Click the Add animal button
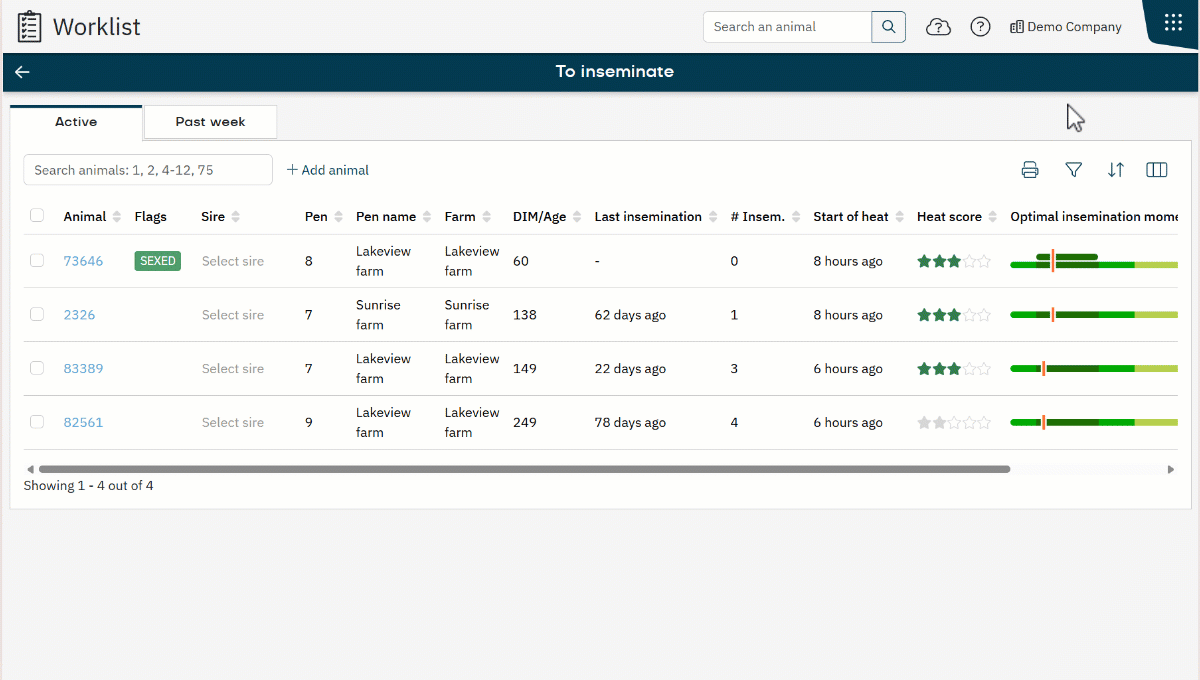 click(328, 170)
